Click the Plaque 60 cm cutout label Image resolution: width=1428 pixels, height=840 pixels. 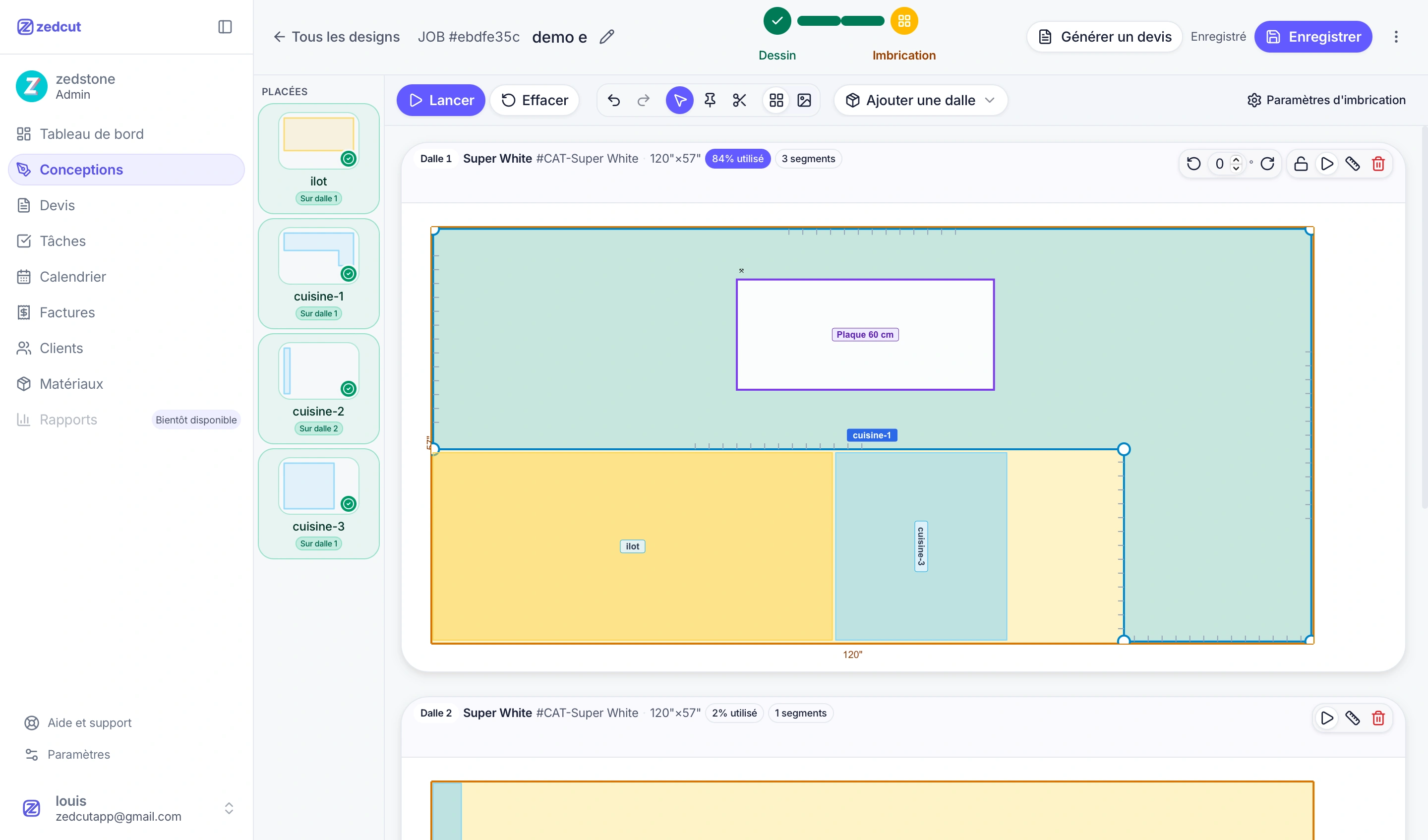click(865, 334)
